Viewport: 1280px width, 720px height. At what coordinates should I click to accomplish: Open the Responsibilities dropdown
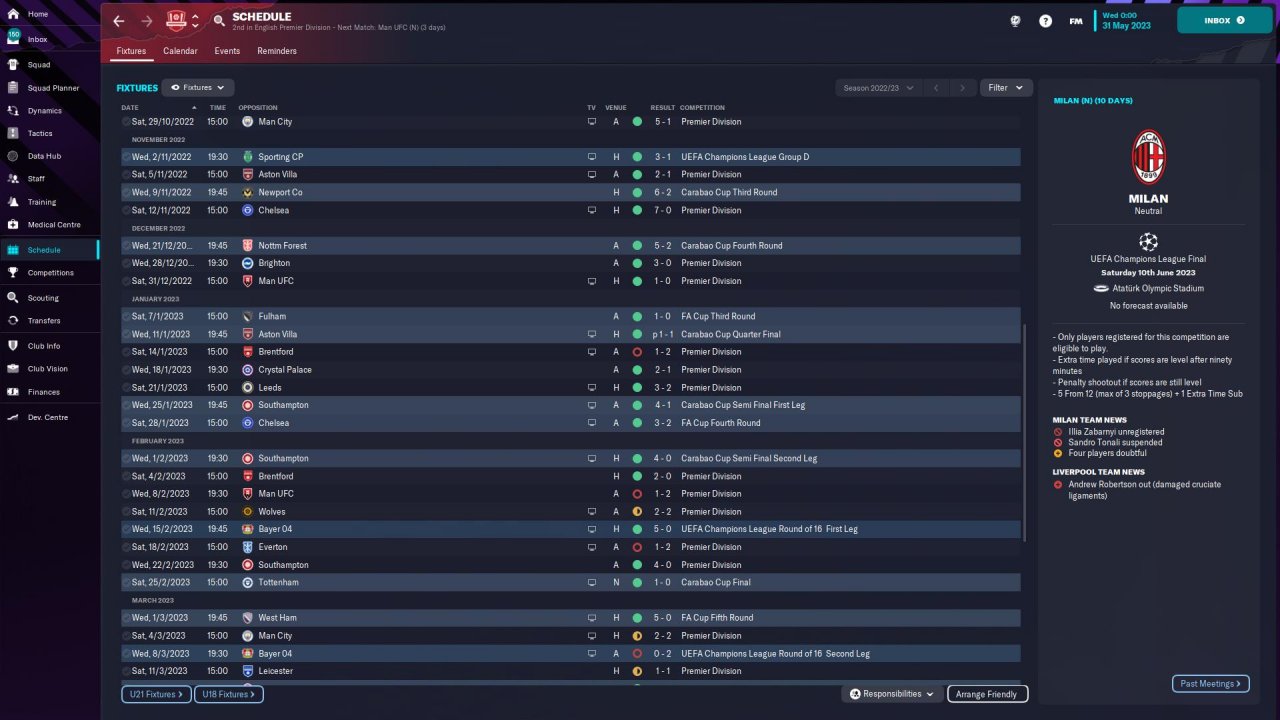[x=892, y=694]
